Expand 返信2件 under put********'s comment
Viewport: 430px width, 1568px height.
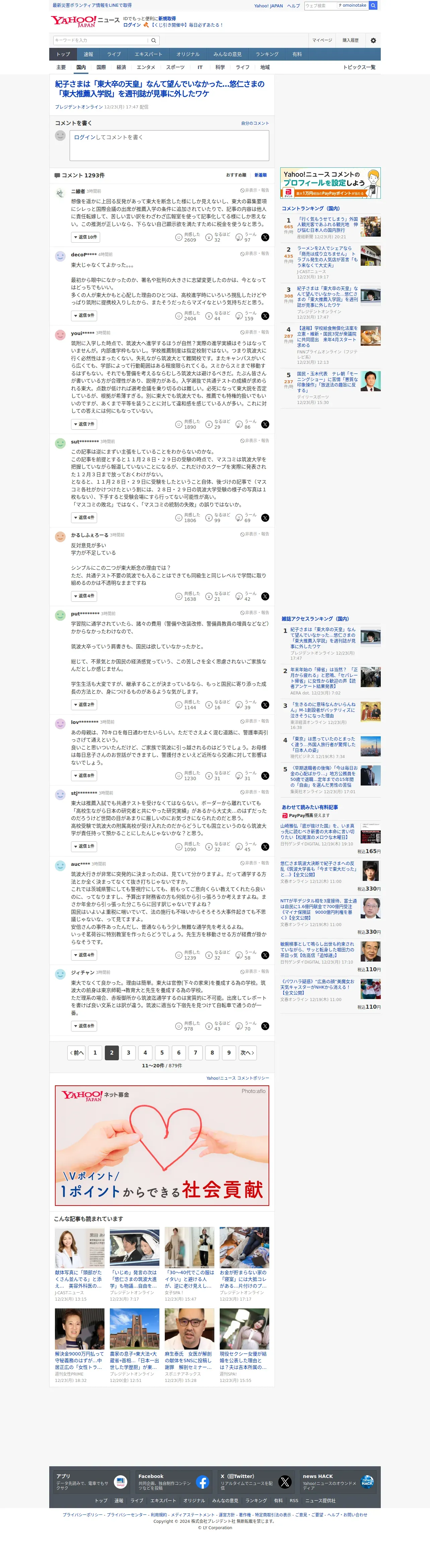(84, 705)
